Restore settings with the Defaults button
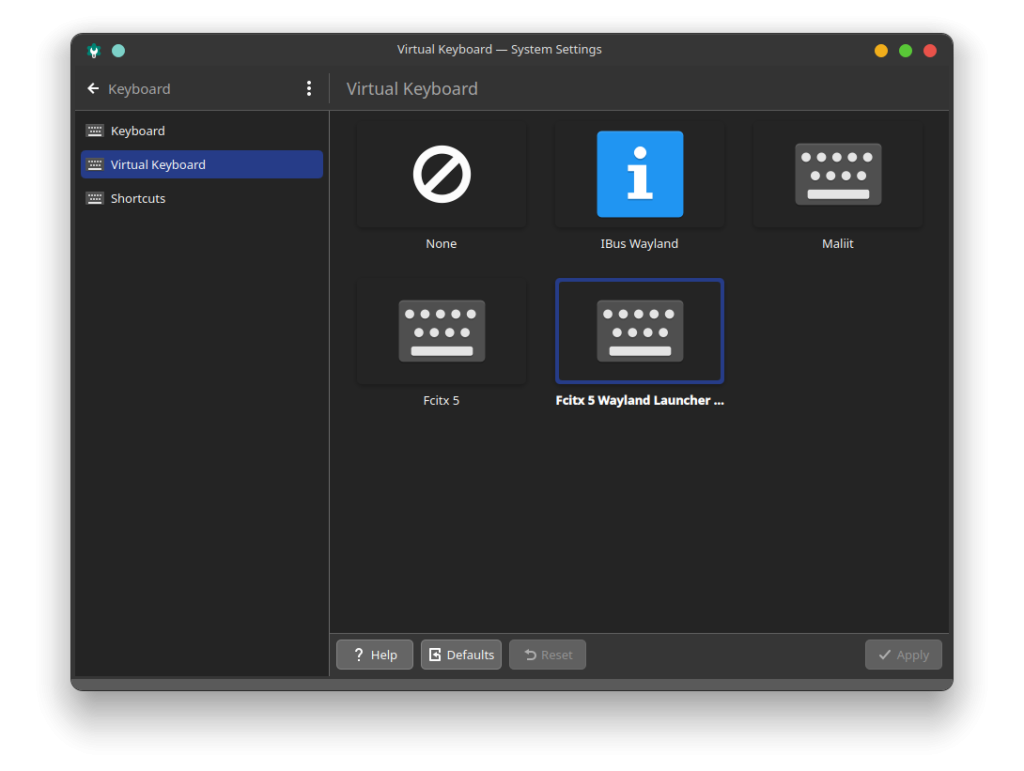 click(x=461, y=655)
